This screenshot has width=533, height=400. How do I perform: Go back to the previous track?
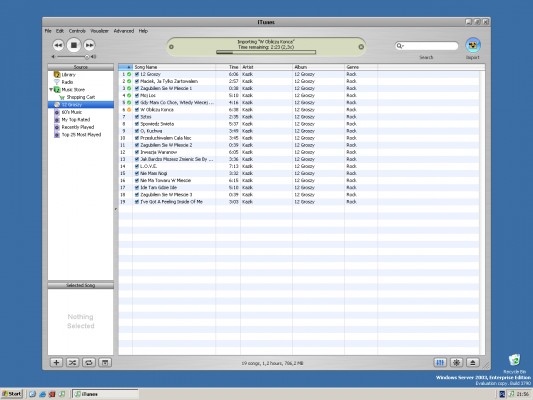(58, 45)
